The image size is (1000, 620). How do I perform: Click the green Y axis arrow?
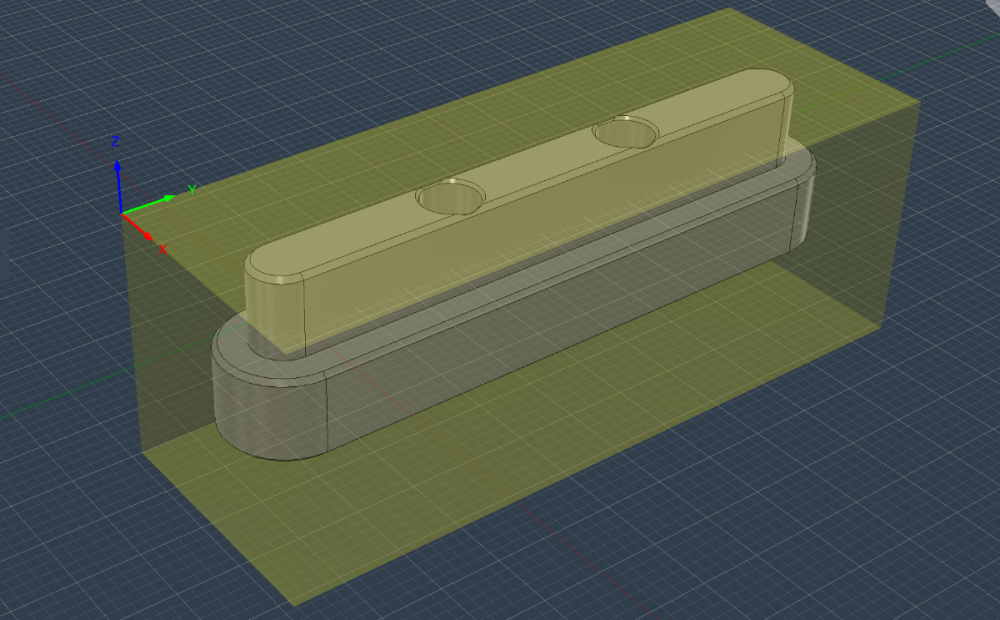pyautogui.click(x=148, y=204)
